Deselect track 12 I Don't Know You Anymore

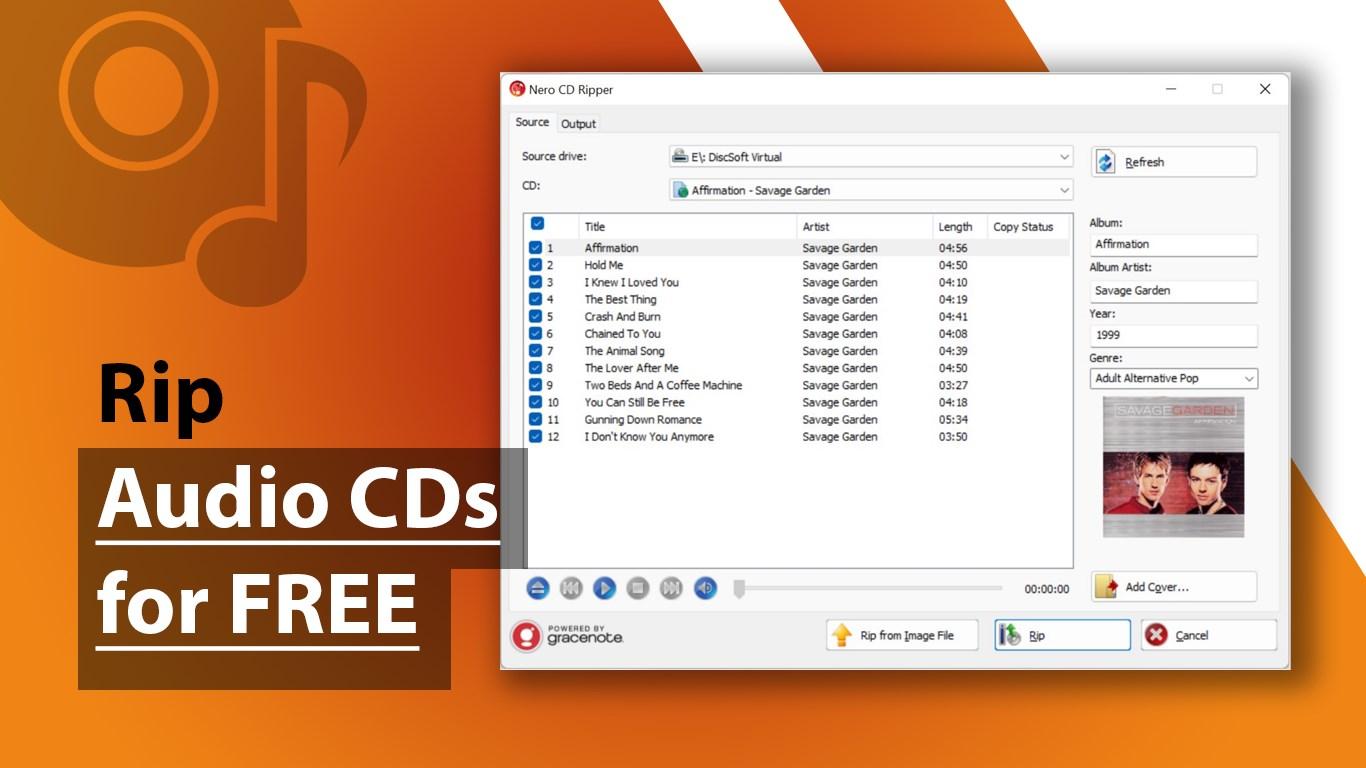(x=536, y=437)
